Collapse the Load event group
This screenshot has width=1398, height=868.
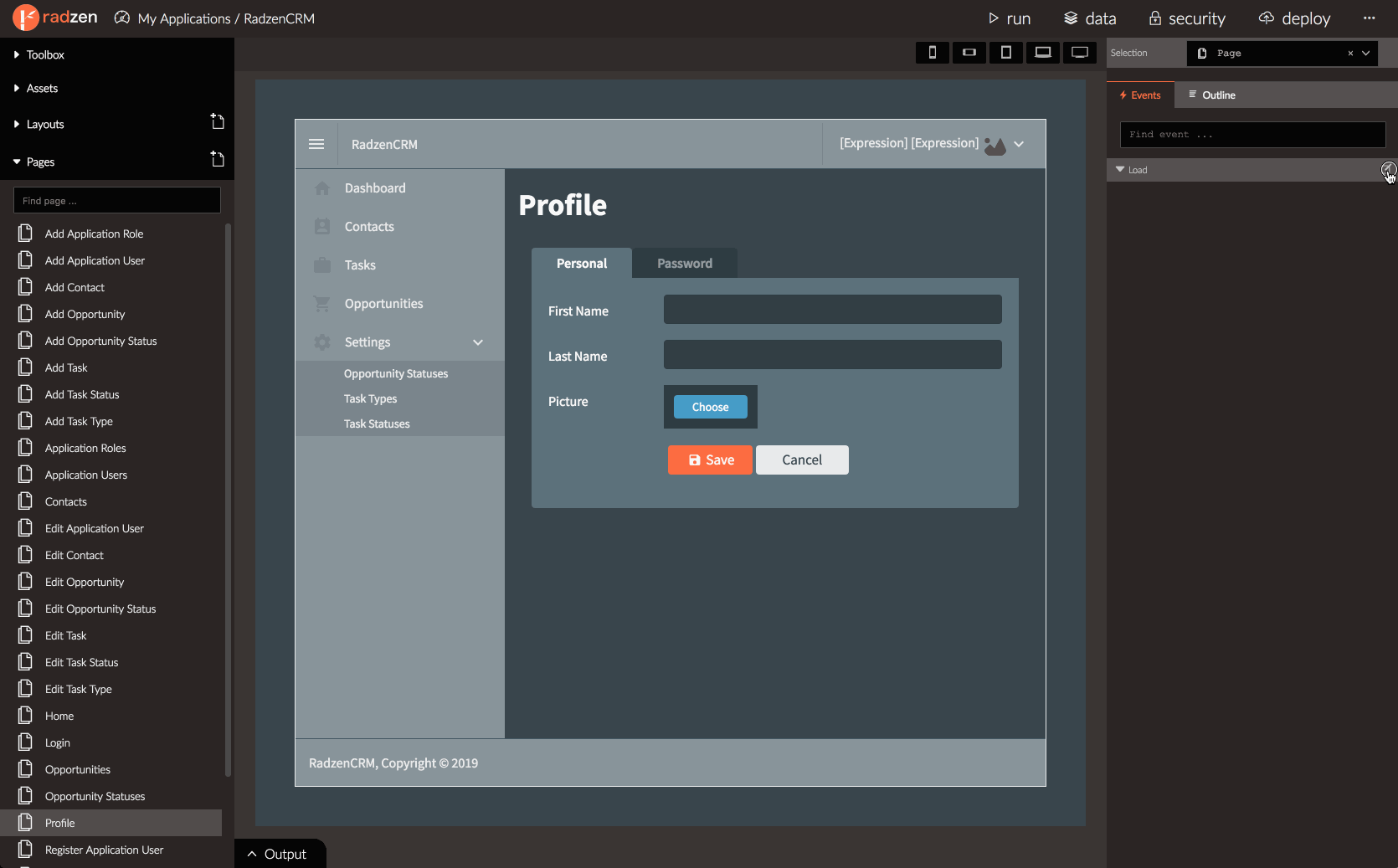tap(1120, 169)
